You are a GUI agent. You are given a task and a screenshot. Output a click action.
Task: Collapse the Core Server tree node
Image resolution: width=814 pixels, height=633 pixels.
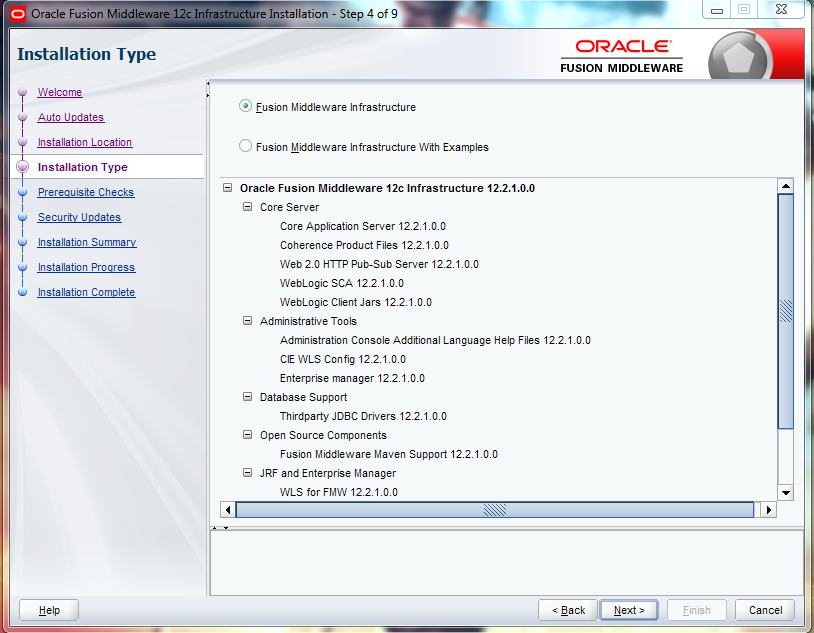pos(248,207)
